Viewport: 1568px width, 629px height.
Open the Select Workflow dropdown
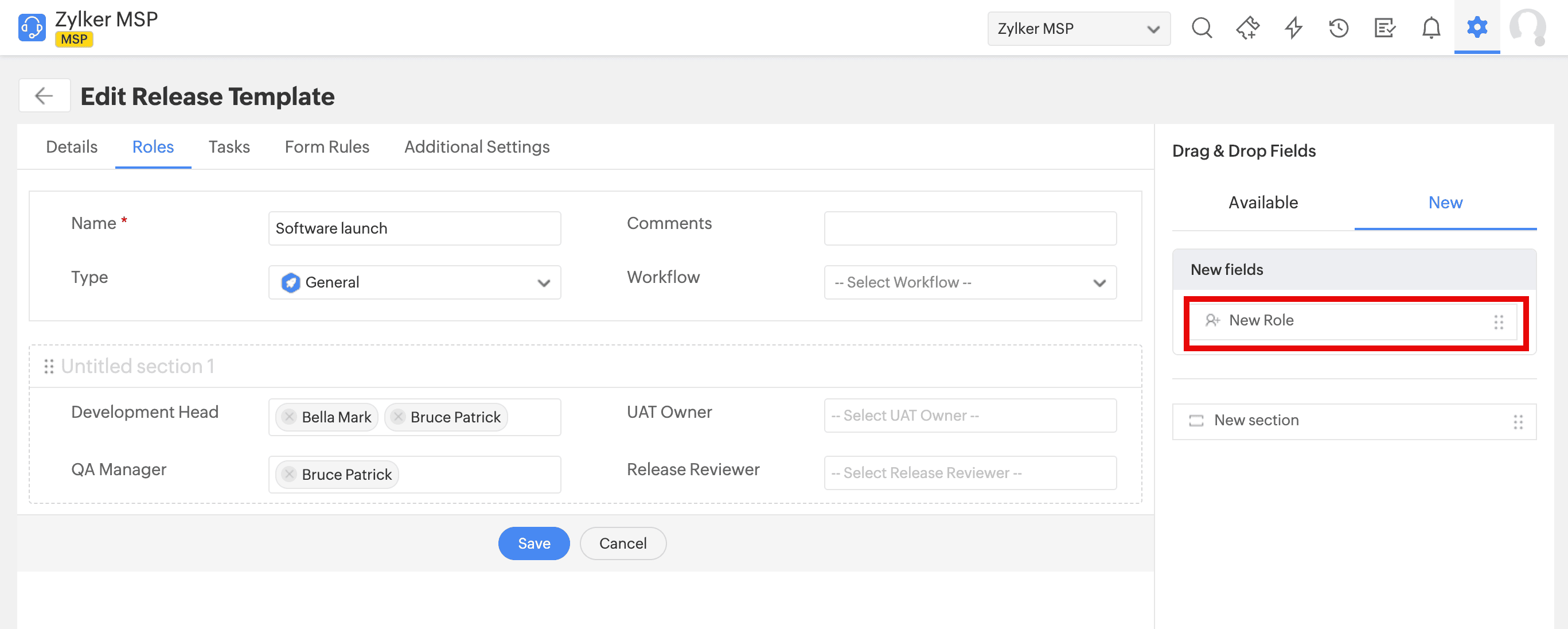(x=970, y=282)
